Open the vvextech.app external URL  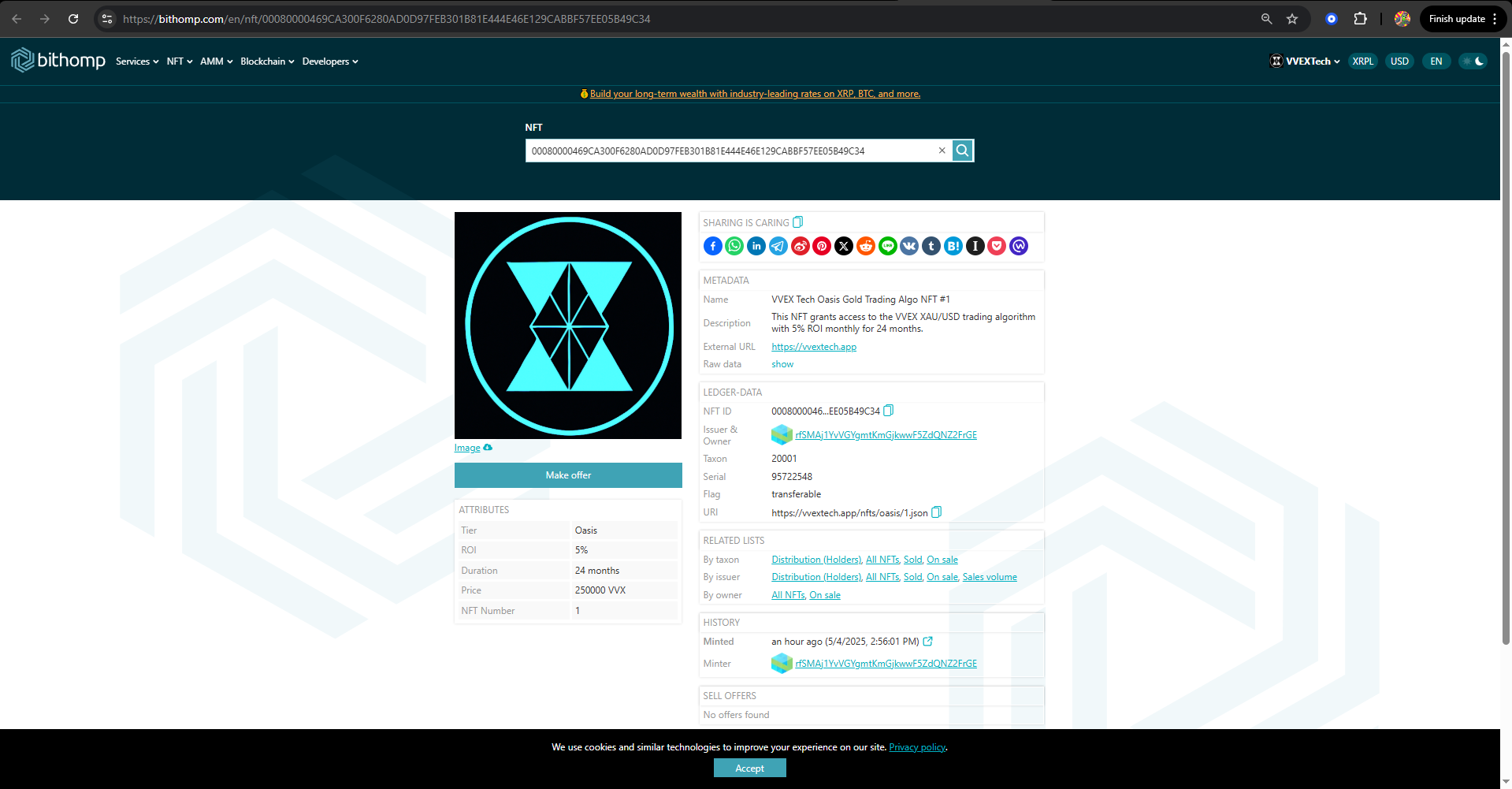coord(814,347)
